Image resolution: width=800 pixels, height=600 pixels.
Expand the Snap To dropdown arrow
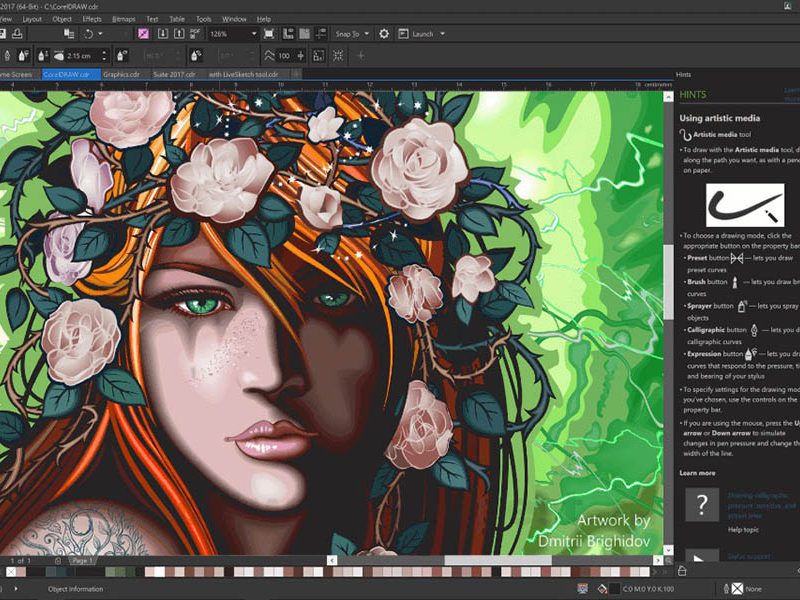[369, 33]
